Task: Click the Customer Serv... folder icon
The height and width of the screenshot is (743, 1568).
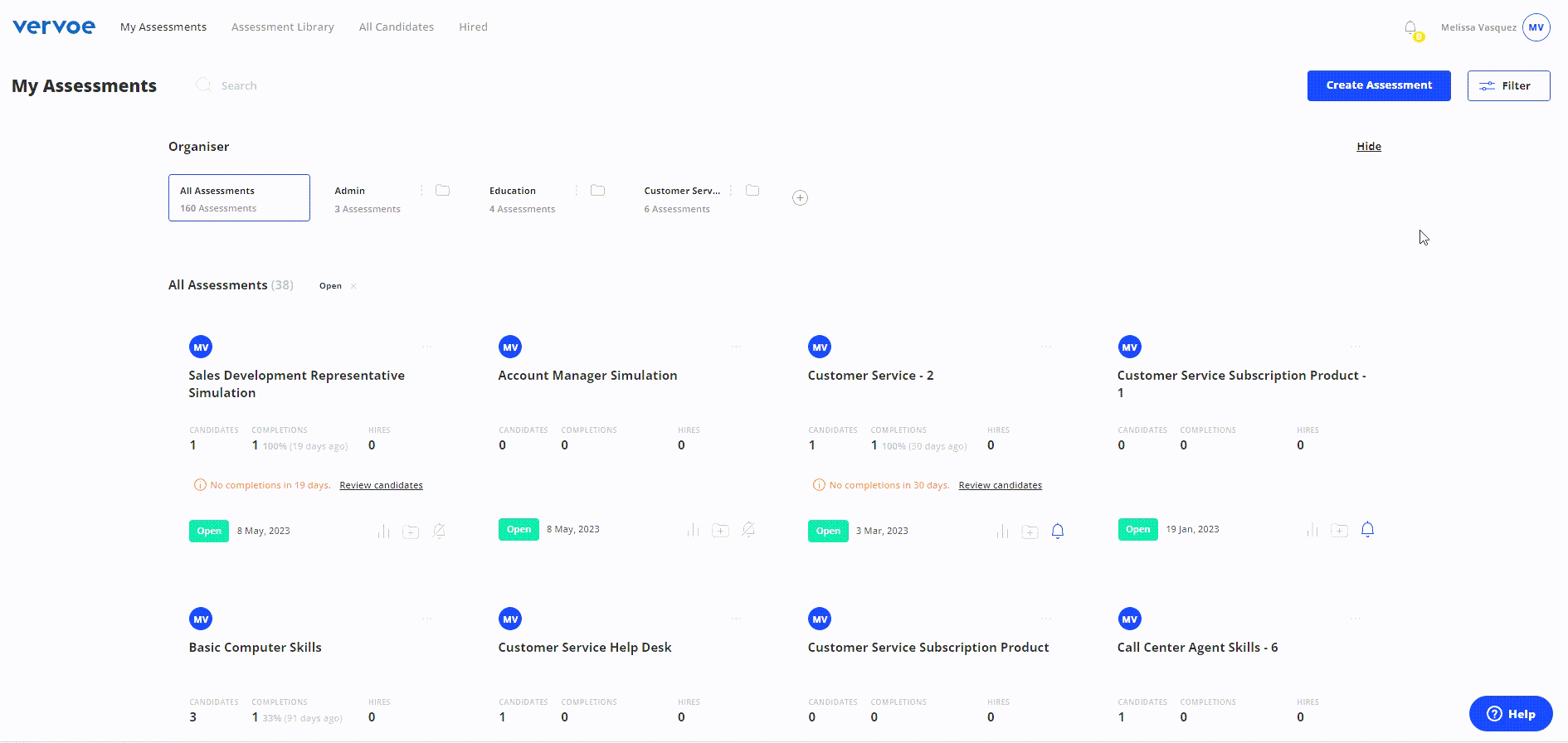Action: (752, 191)
